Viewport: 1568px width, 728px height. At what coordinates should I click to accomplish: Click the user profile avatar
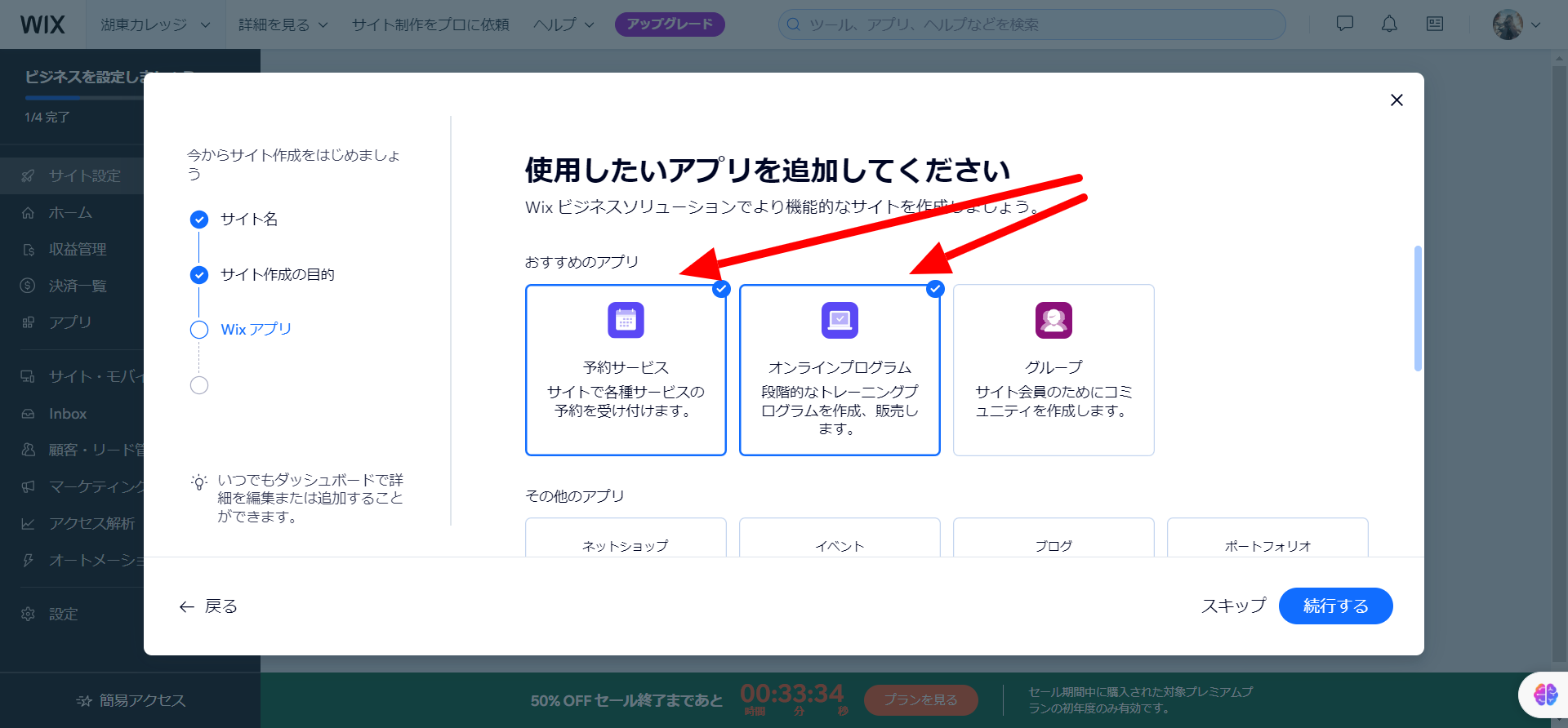1508,24
